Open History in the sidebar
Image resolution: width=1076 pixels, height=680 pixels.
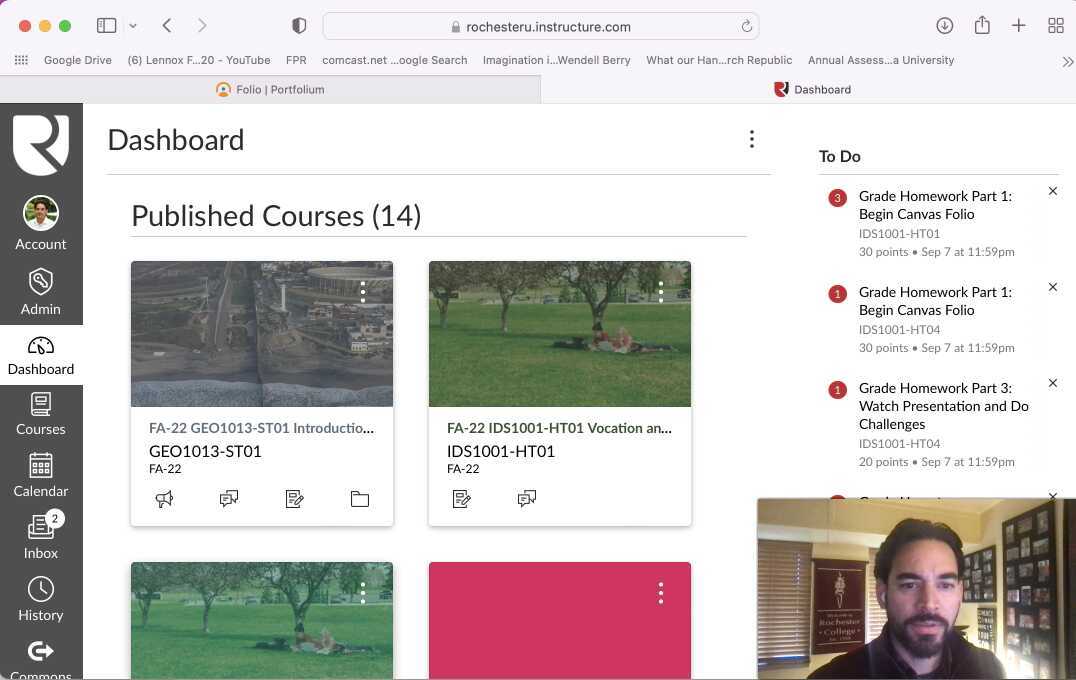point(40,599)
